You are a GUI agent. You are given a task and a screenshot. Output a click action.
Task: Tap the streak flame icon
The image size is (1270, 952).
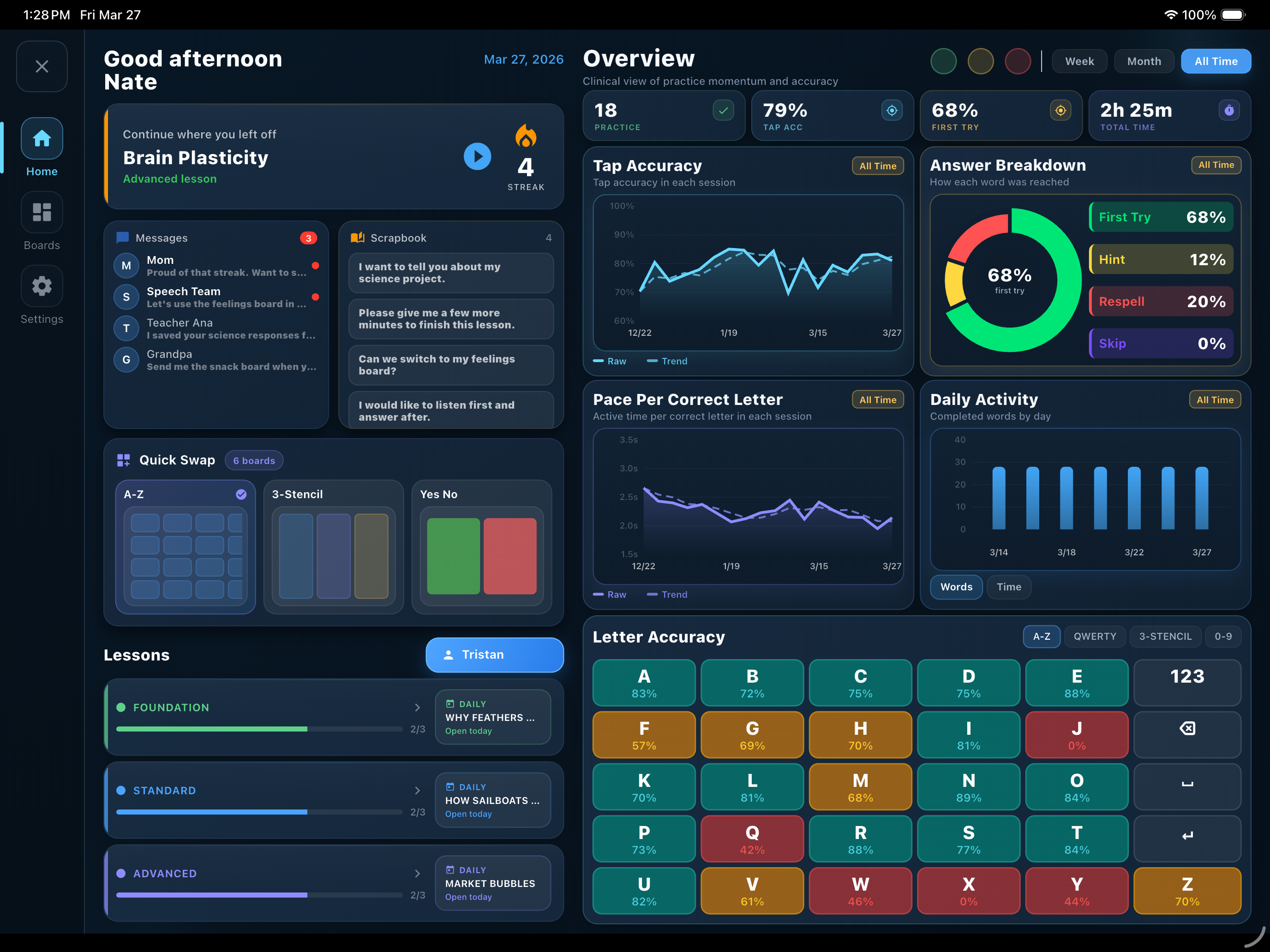(x=526, y=137)
